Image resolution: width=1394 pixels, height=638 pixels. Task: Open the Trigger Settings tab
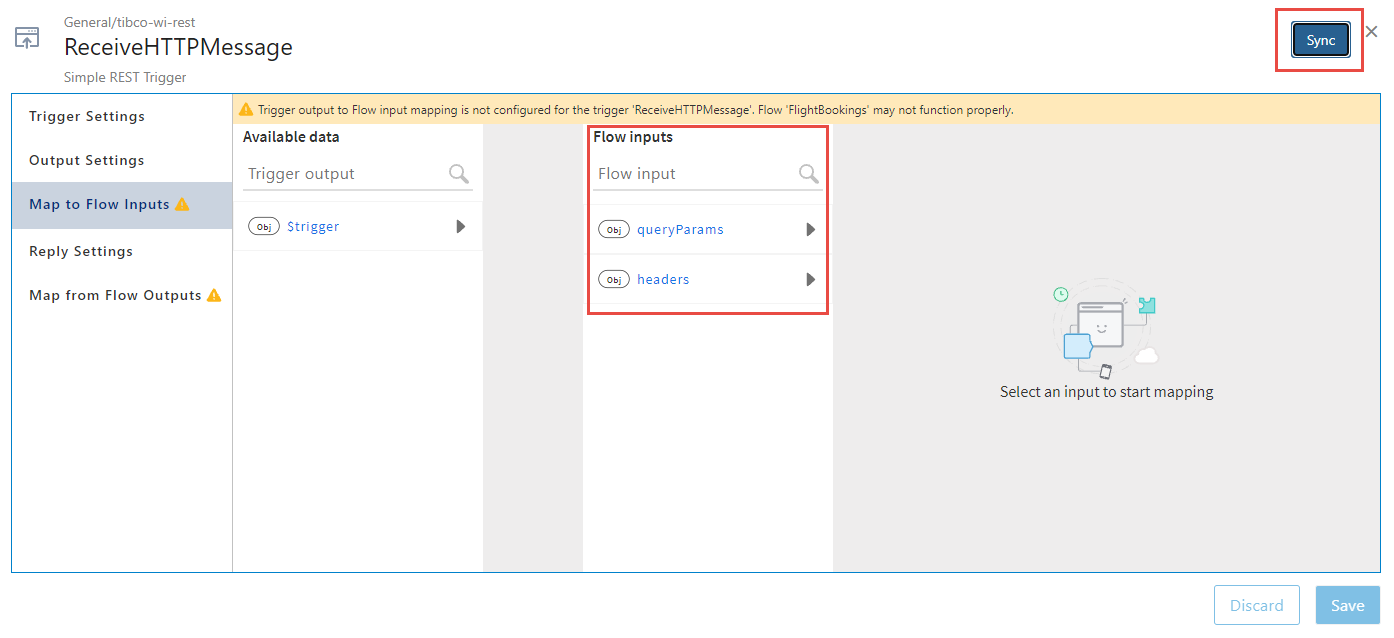pos(87,116)
